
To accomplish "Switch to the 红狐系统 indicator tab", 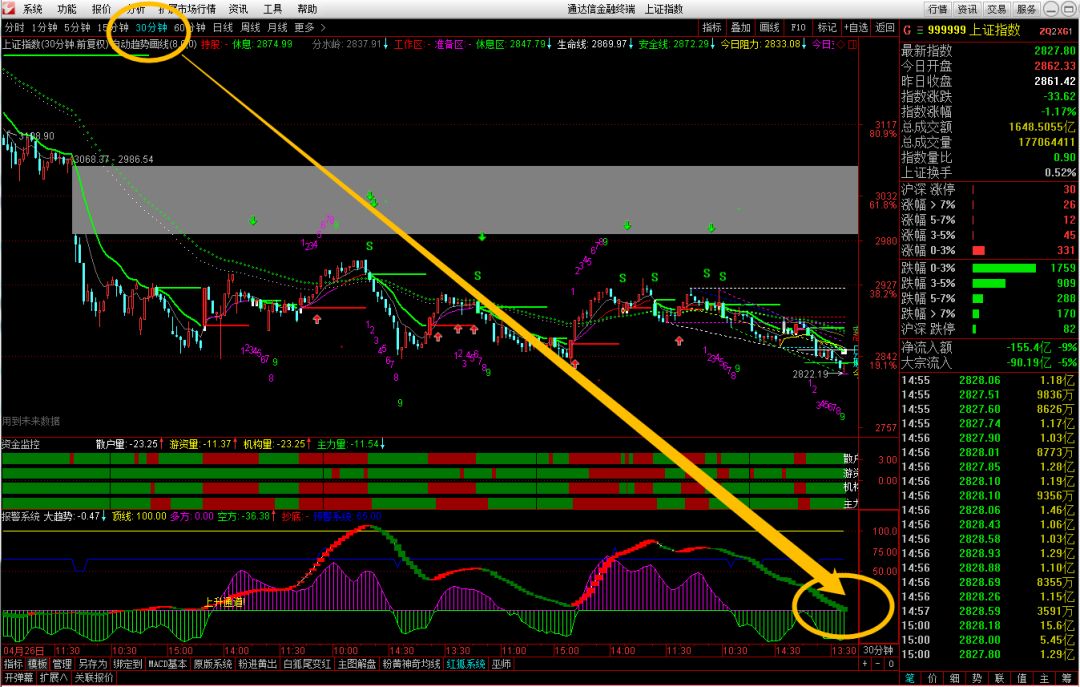I will coord(466,664).
